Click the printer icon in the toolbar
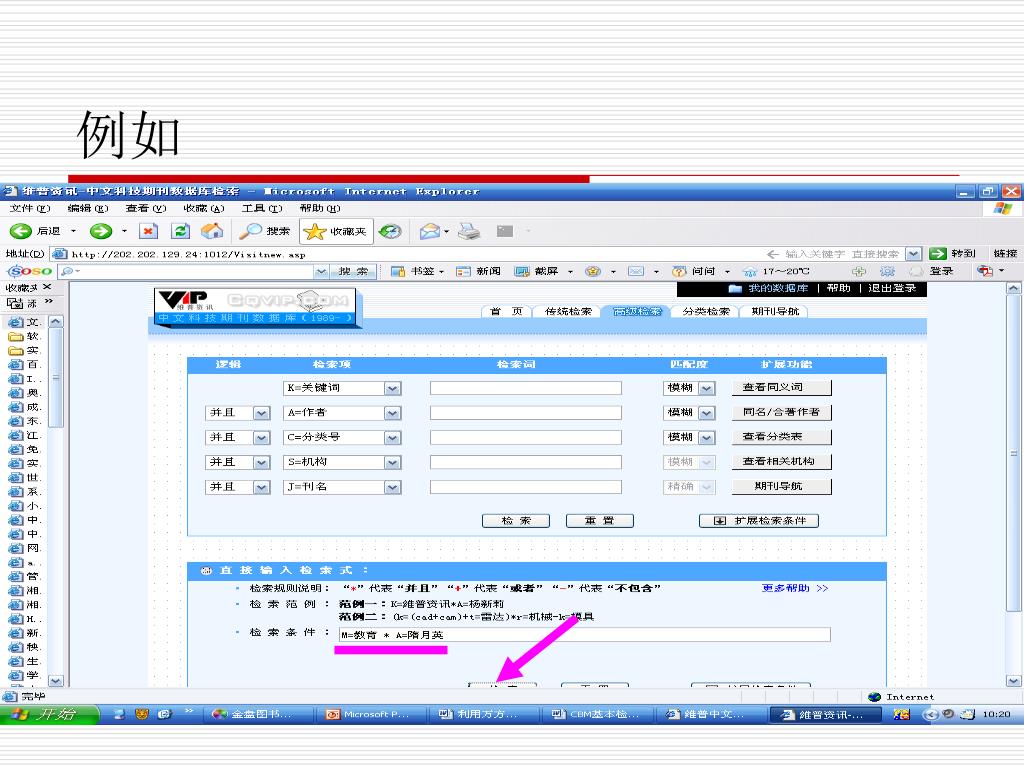Image resolution: width=1024 pixels, height=768 pixels. coord(469,231)
